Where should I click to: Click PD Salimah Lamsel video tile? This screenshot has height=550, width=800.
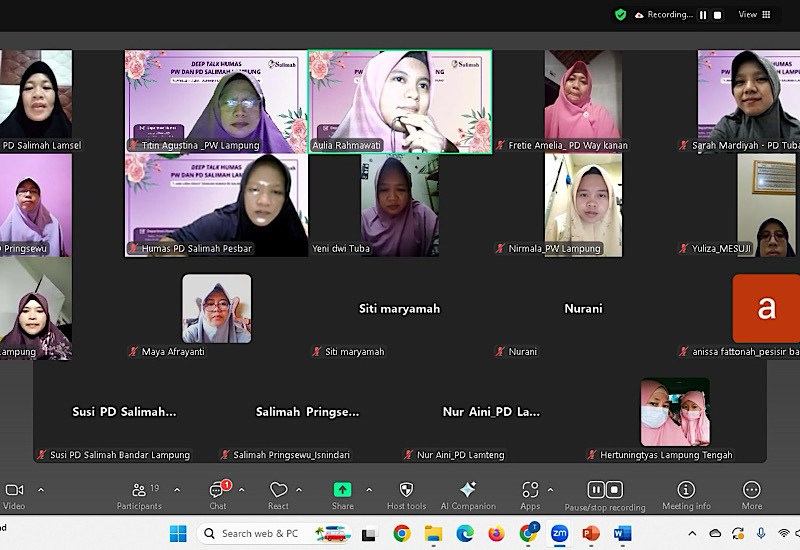click(36, 102)
